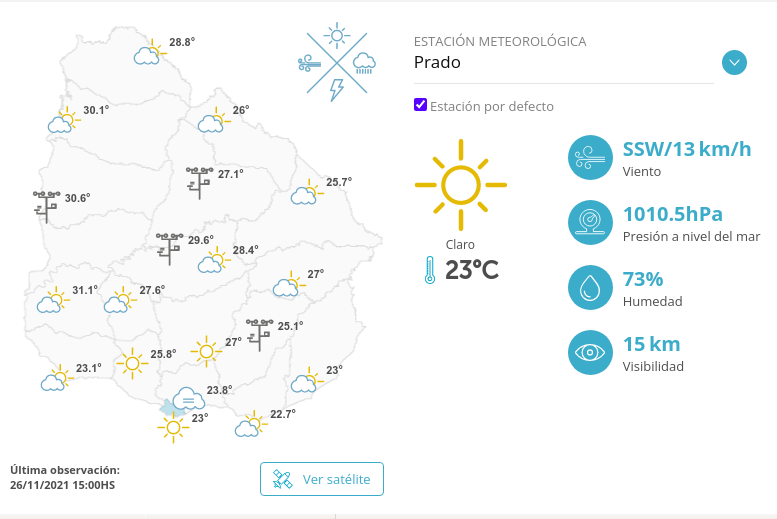The height and width of the screenshot is (519, 777).
Task: Click the pressure gauge icon beside 1010.5hPa
Action: (590, 223)
